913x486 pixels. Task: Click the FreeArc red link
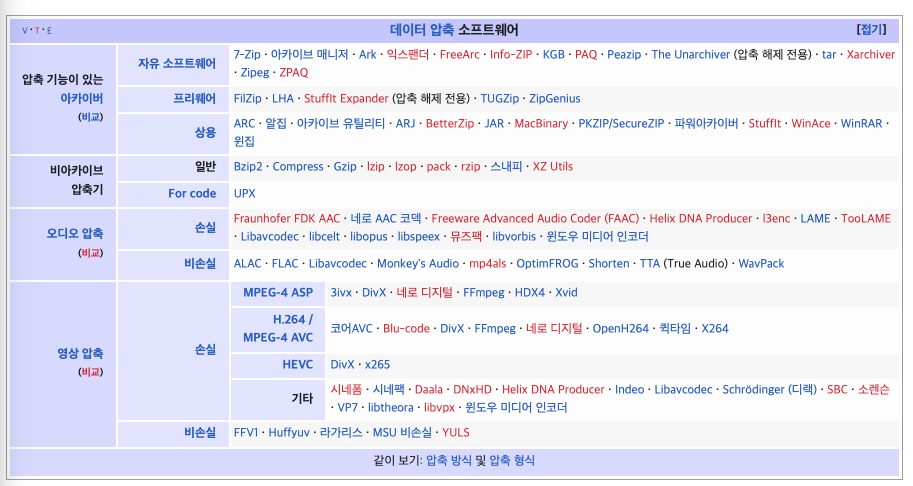[x=459, y=54]
